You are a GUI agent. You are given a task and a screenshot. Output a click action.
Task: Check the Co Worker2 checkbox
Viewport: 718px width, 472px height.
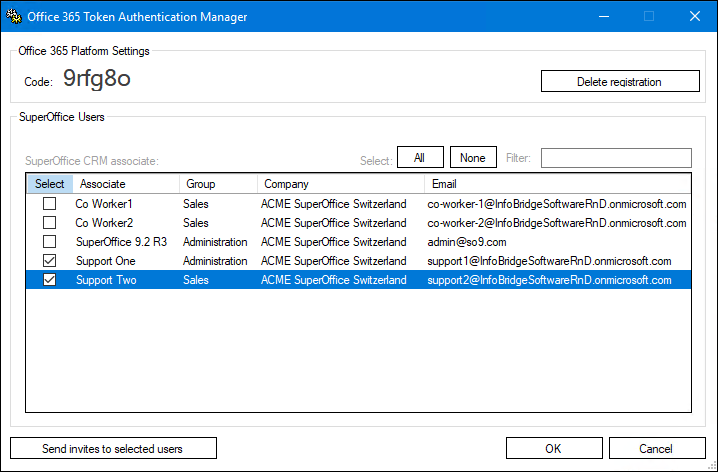click(x=49, y=223)
